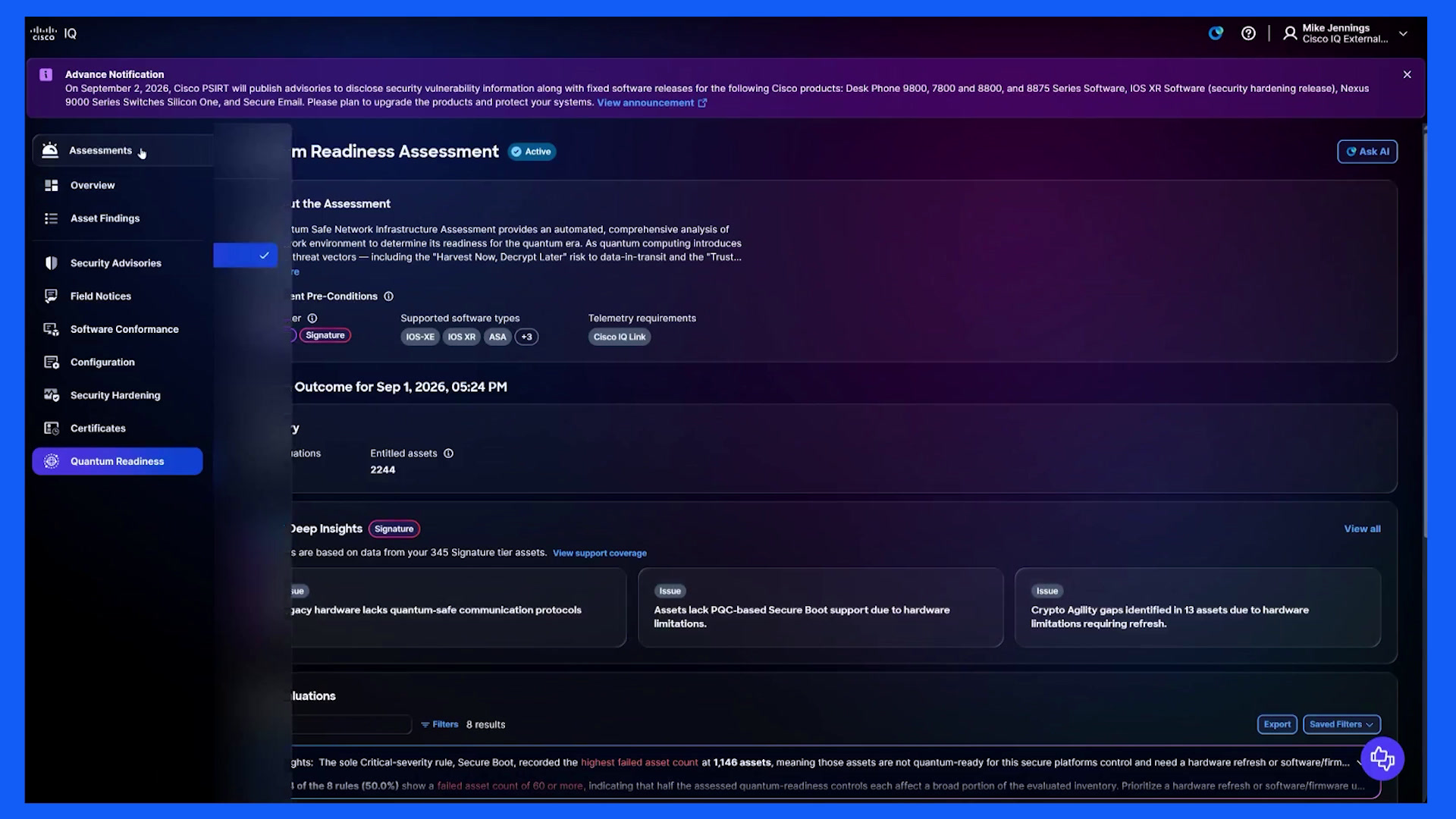Screen dimensions: 1456x819
Task: Expand the +3 more software types chip
Action: (526, 337)
